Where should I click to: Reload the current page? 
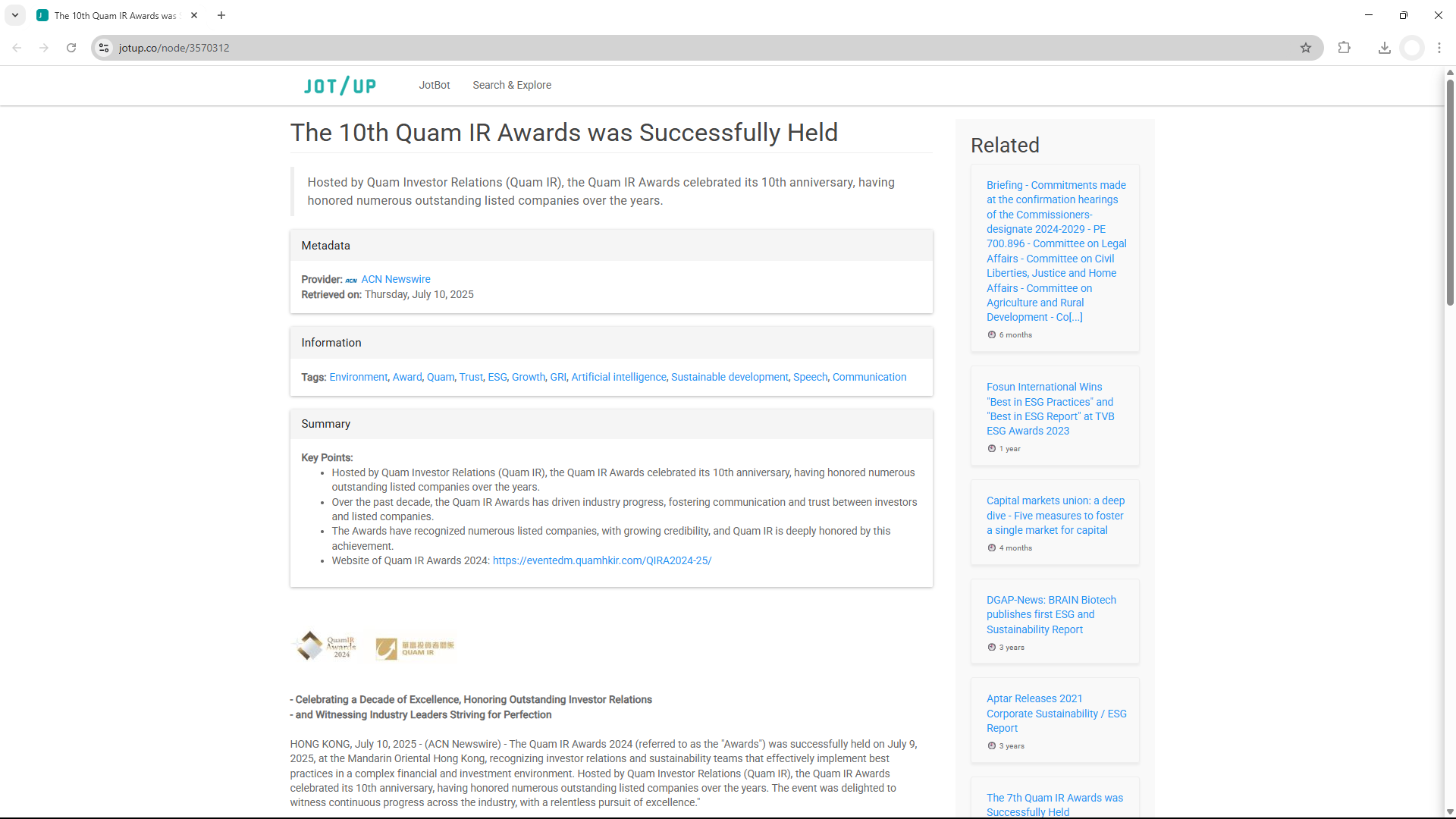[71, 48]
